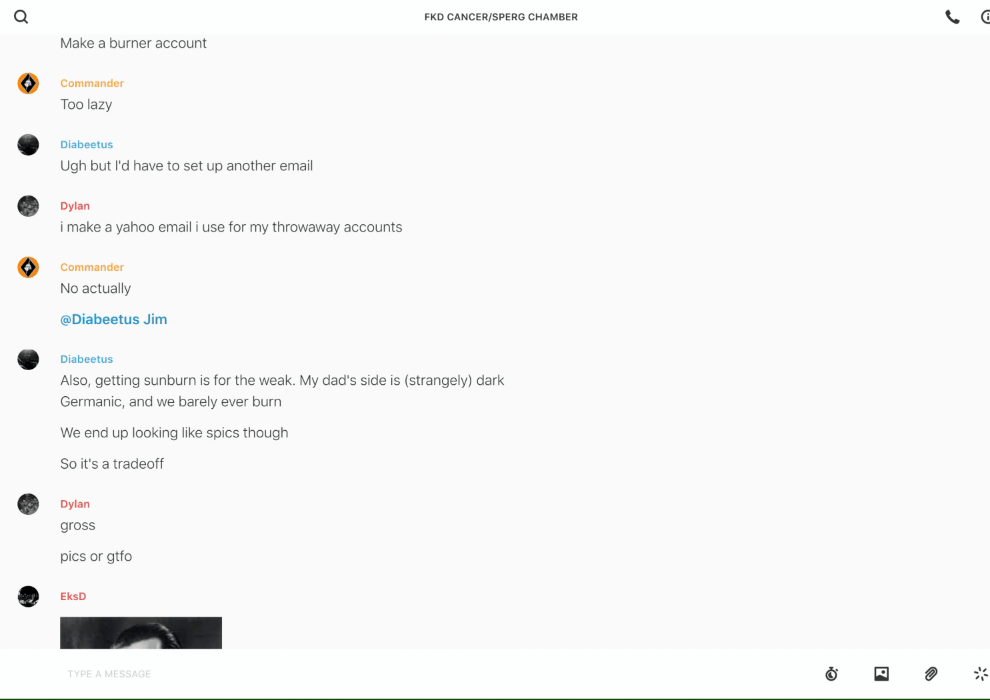
Task: Click Commander's orange avatar near Too lazy
Action: point(28,83)
